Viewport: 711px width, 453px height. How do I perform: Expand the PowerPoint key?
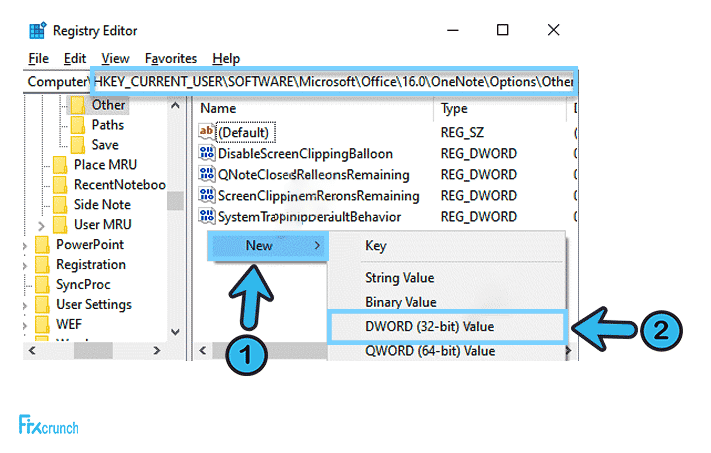25,246
